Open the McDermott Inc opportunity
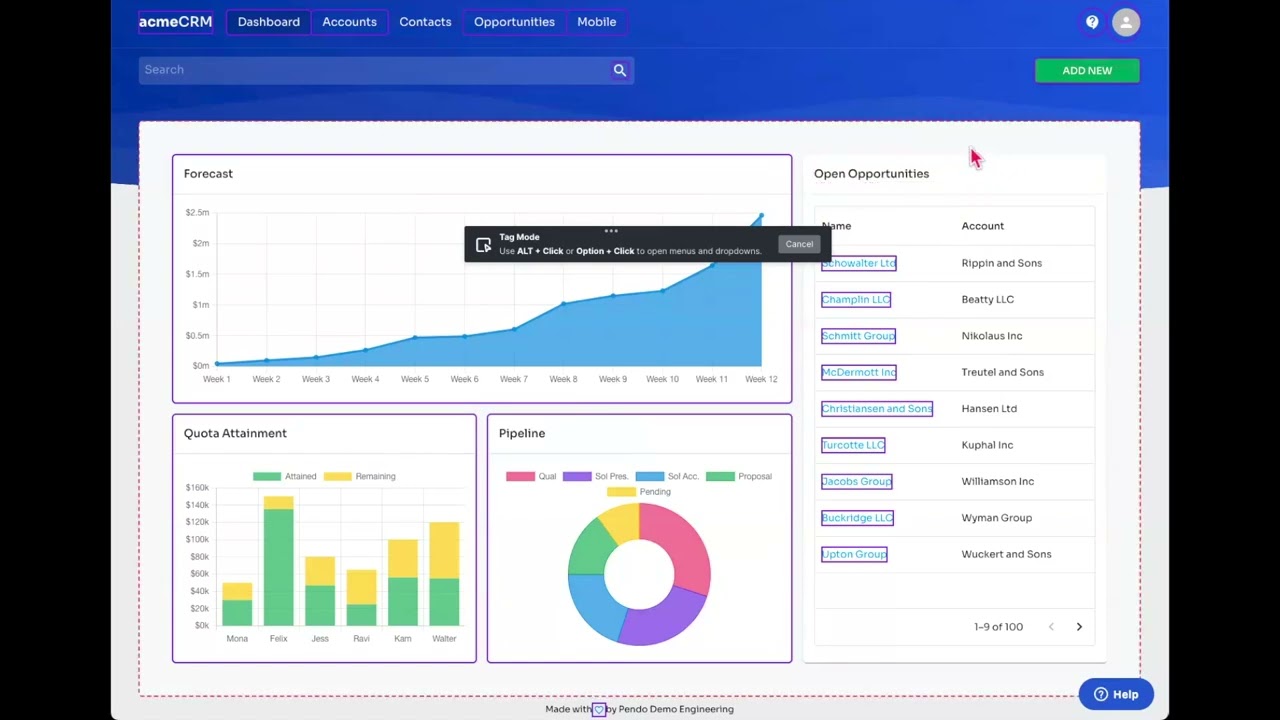This screenshot has height=720, width=1280. [x=858, y=372]
